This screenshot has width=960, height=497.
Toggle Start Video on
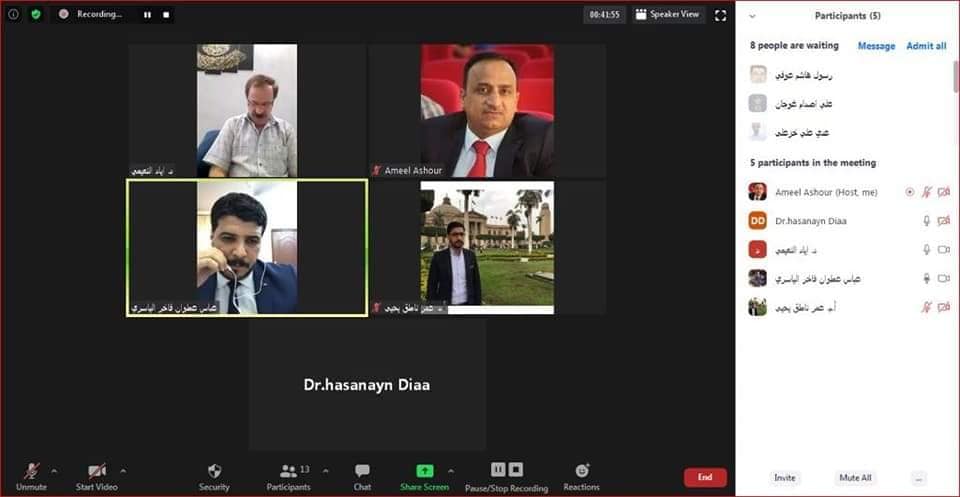coord(96,471)
